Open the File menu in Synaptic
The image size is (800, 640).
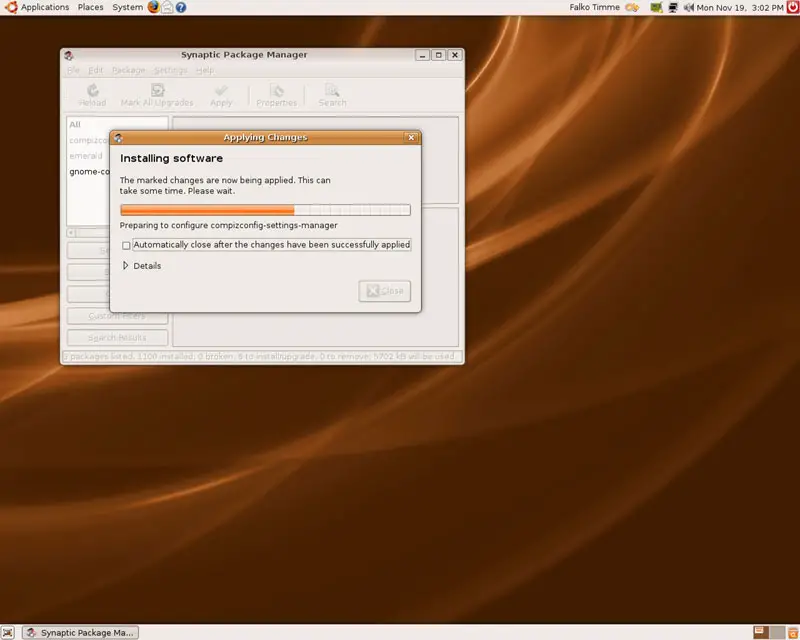[x=73, y=70]
